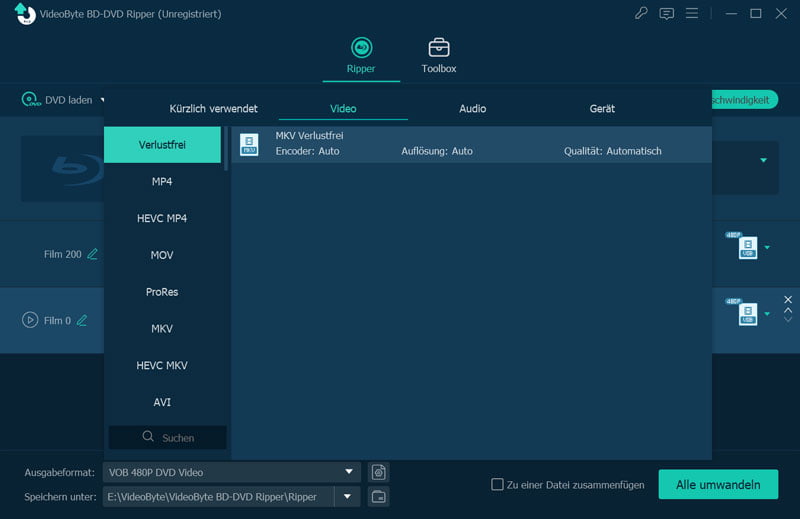Switch to the Toolbox tab
Image resolution: width=800 pixels, height=519 pixels.
[x=439, y=56]
